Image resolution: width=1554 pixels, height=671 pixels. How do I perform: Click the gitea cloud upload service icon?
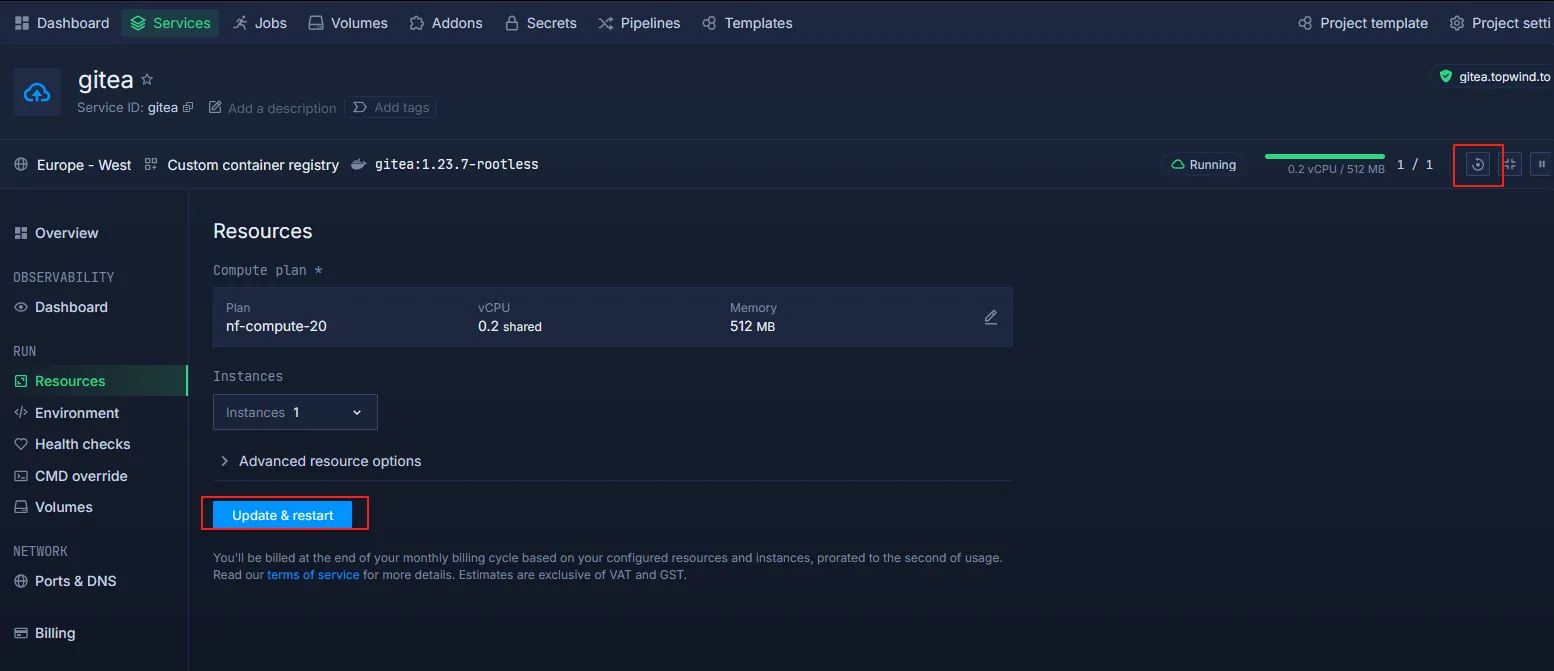click(37, 93)
